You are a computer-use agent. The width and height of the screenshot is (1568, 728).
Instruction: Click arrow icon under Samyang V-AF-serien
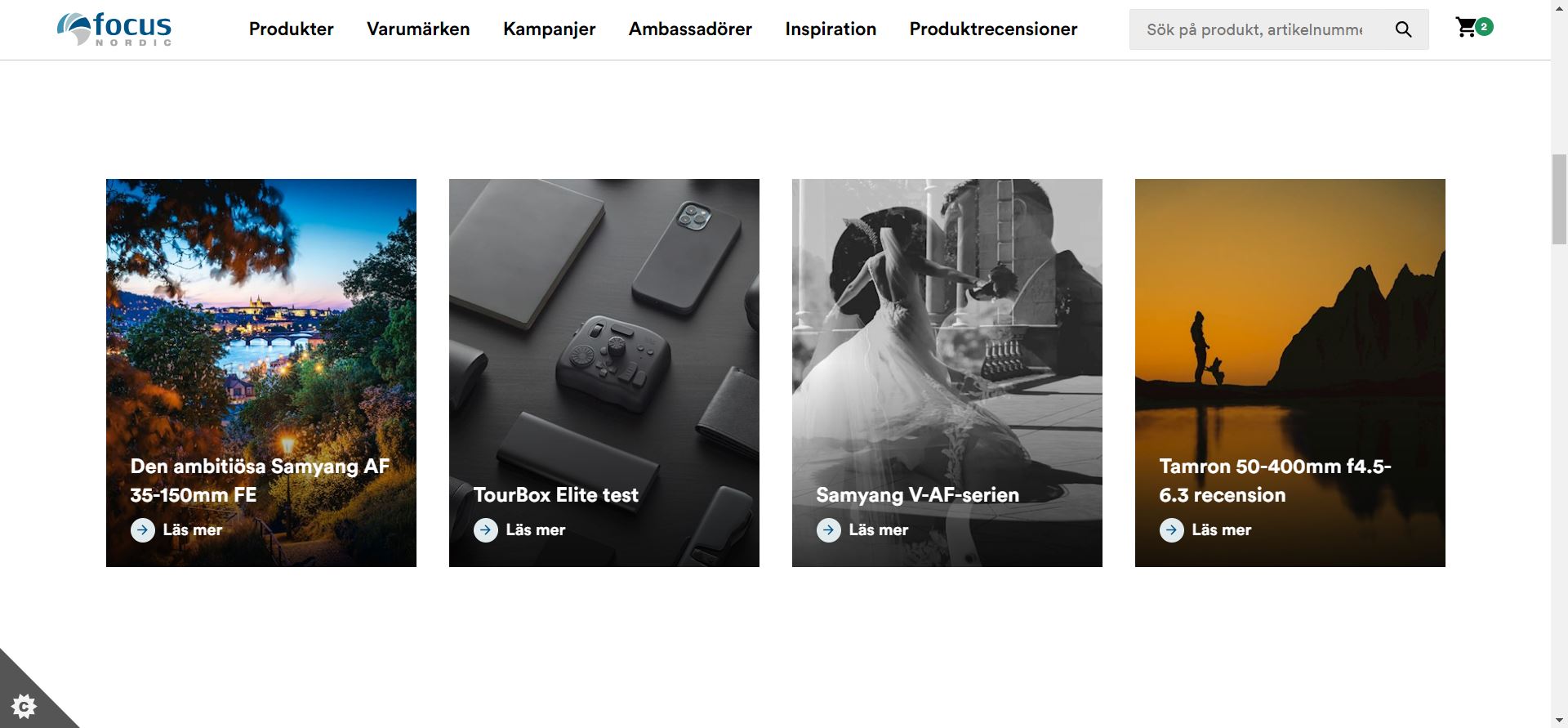pos(829,530)
